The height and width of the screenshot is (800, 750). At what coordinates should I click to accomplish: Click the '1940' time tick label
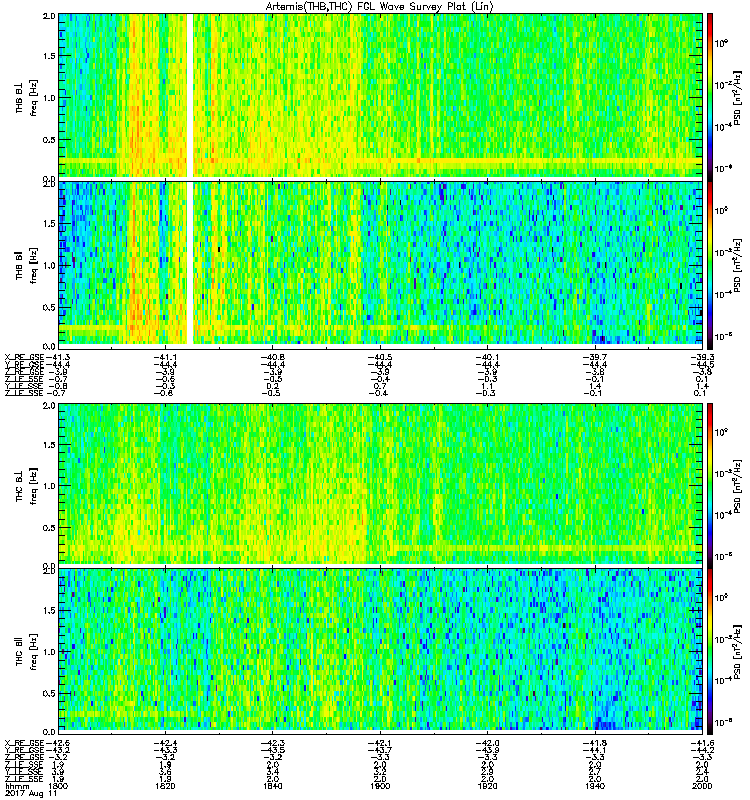coord(595,786)
